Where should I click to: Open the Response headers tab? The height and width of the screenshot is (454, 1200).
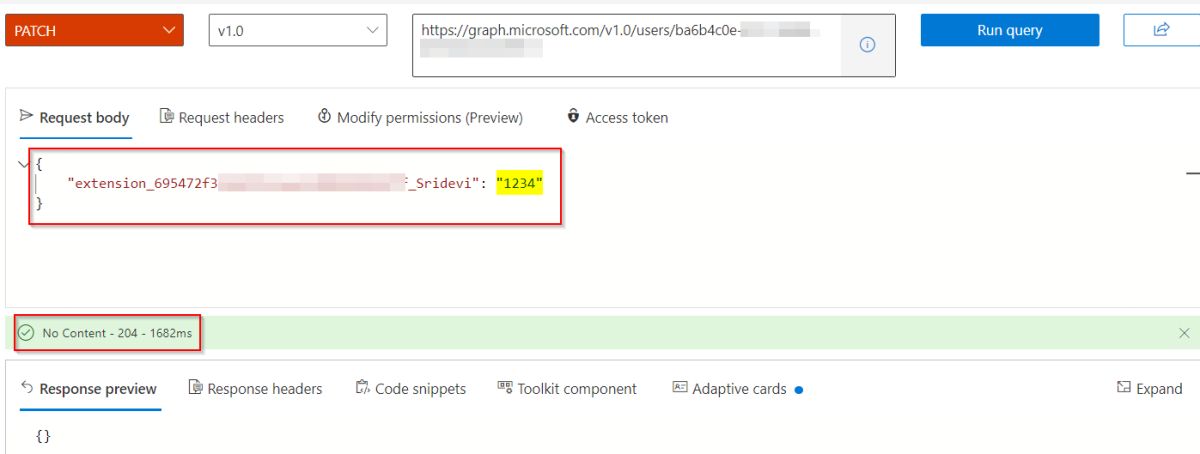coord(255,389)
